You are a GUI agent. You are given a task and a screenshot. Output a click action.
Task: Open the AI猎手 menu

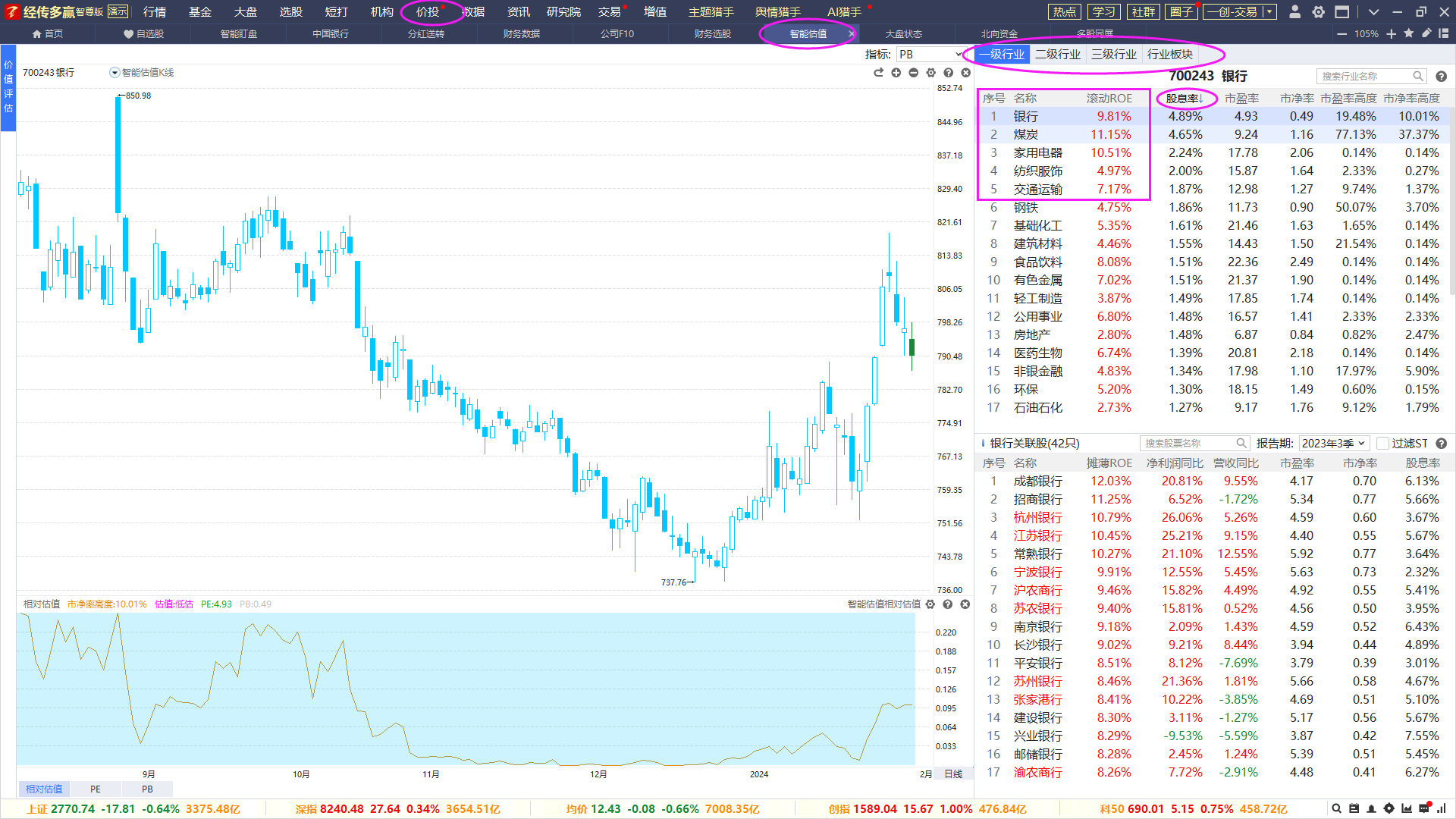(x=844, y=11)
